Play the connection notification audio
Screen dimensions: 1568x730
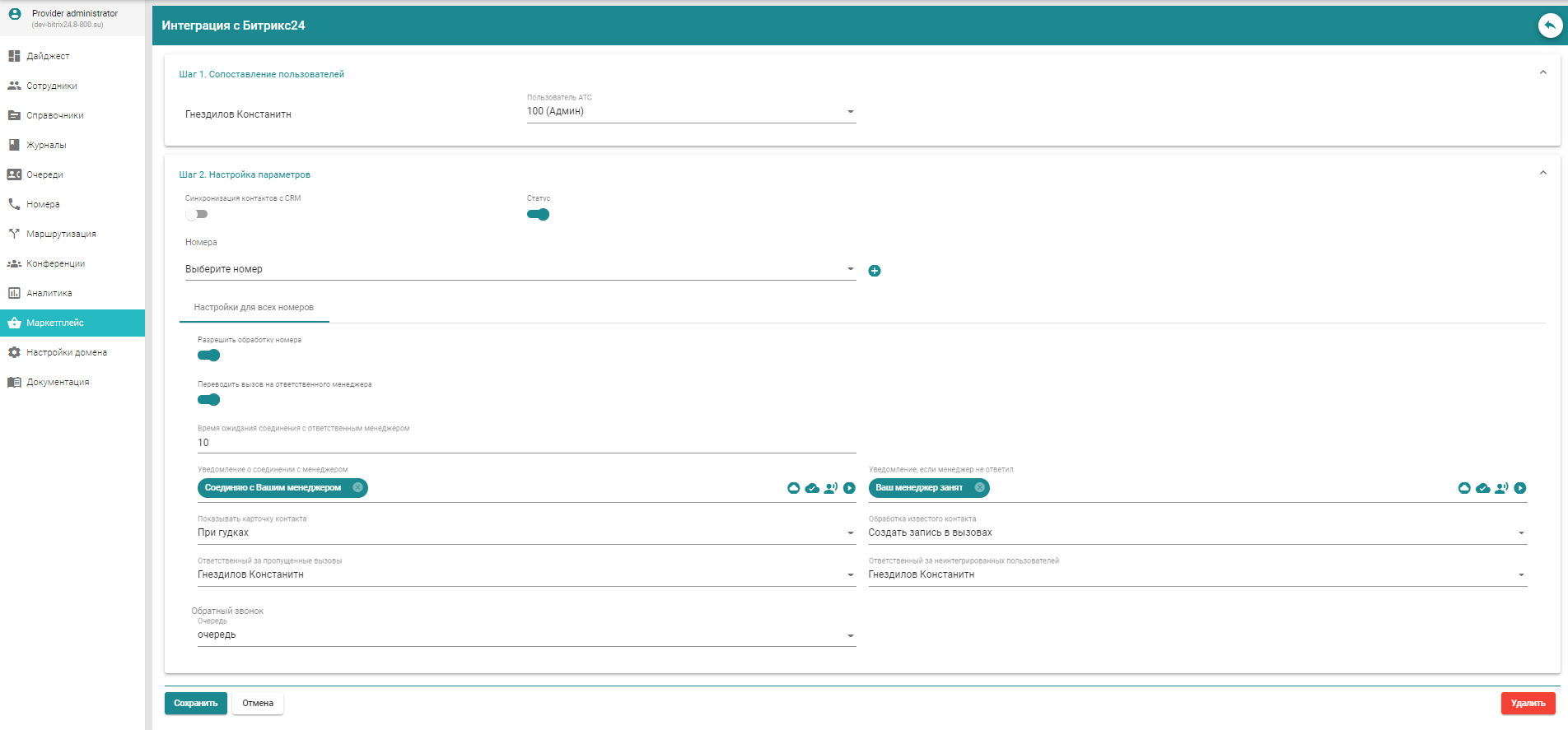click(x=850, y=488)
